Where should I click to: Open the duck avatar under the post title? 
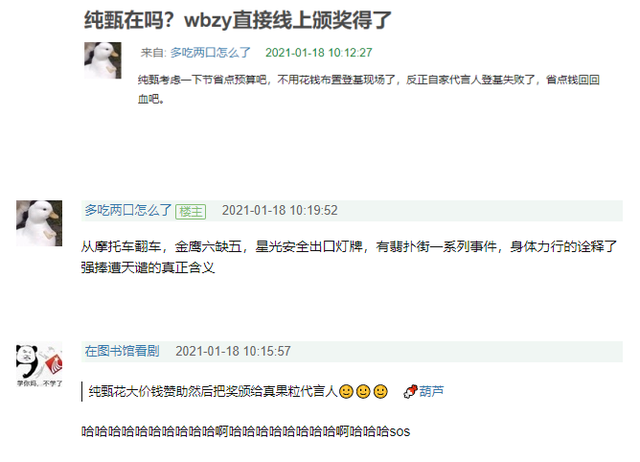pyautogui.click(x=103, y=60)
